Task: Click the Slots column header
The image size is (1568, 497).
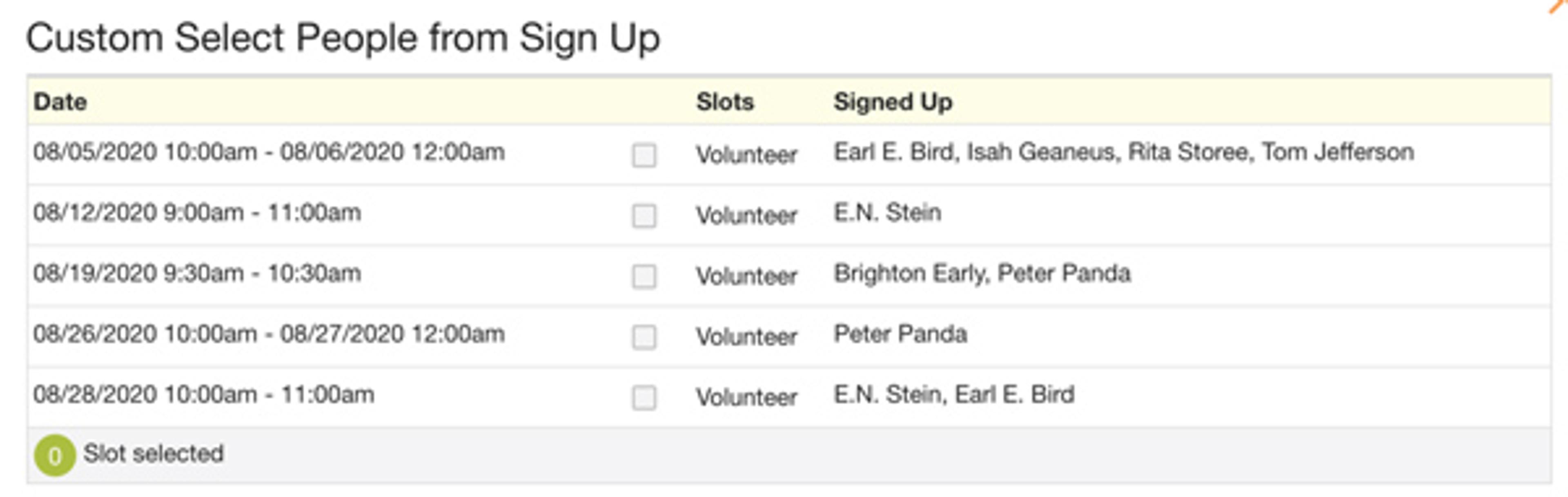Action: 725,102
